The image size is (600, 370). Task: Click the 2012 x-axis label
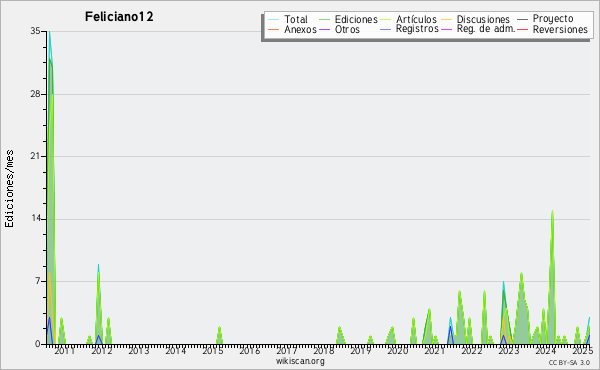coord(101,350)
